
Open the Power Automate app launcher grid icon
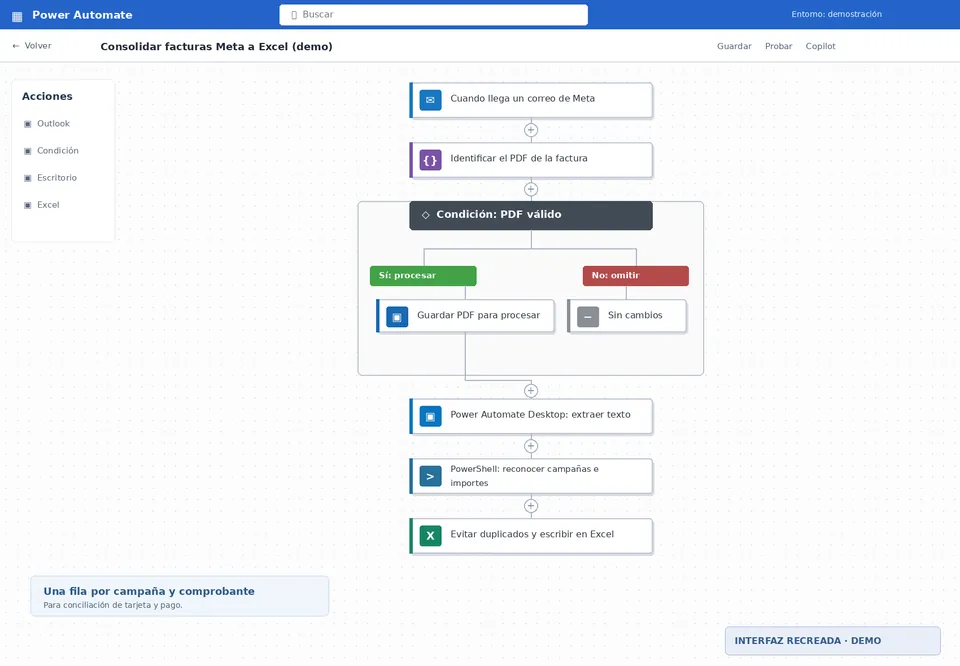click(17, 16)
